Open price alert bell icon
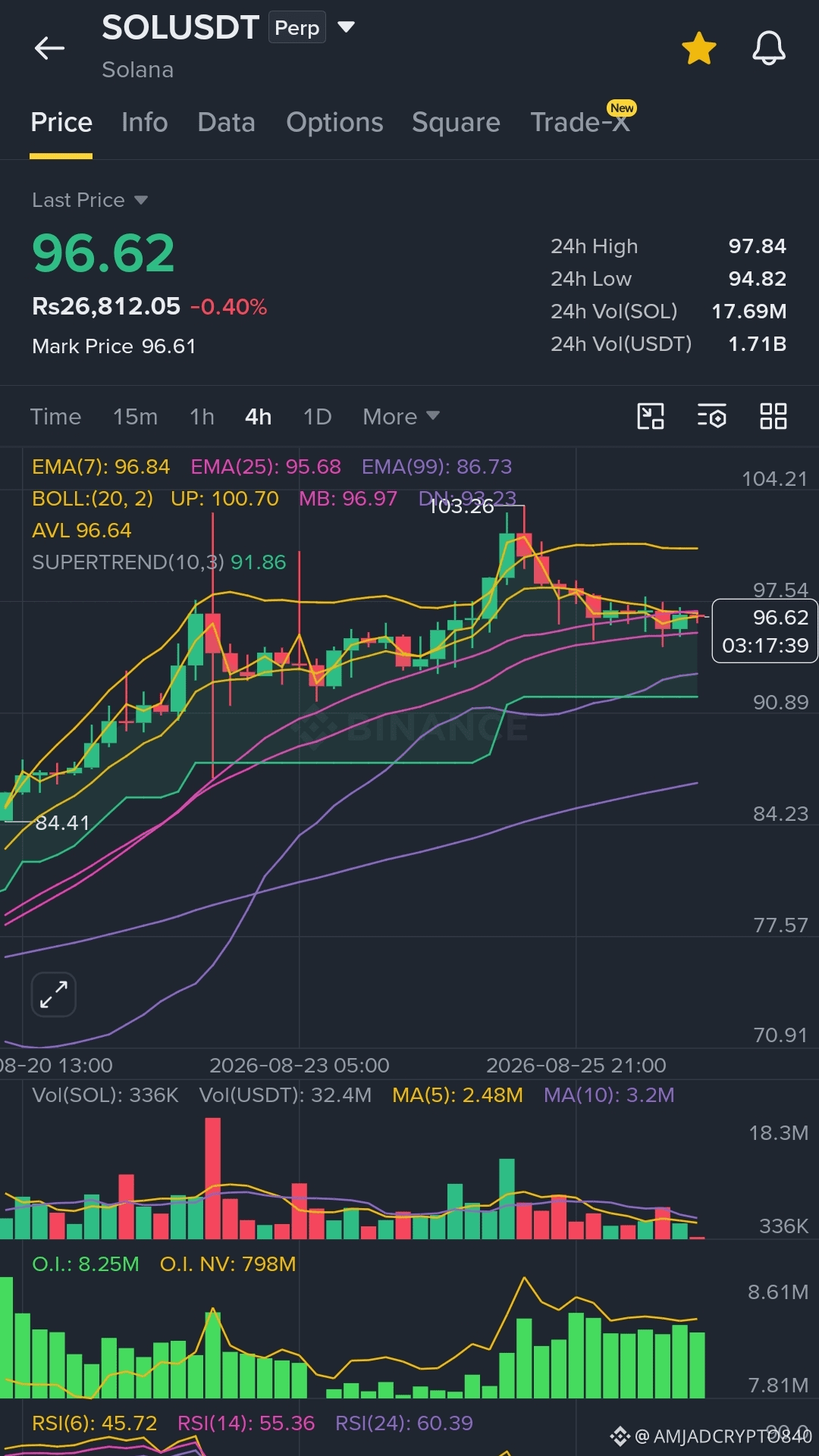 tap(768, 49)
